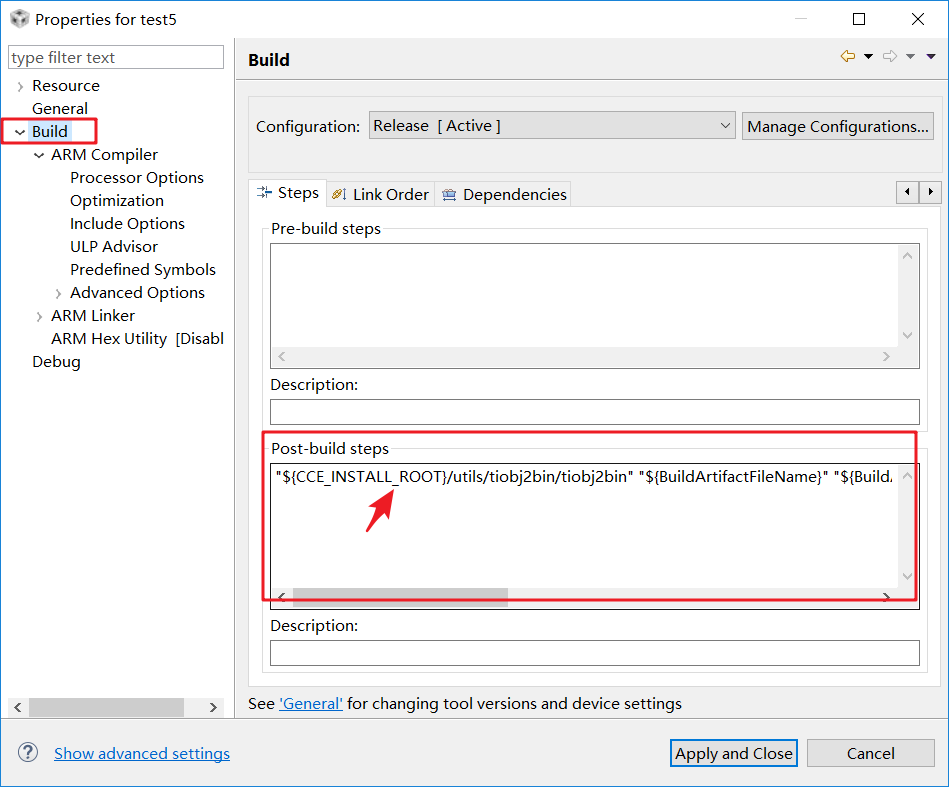Open the back history dropdown arrow

click(868, 57)
